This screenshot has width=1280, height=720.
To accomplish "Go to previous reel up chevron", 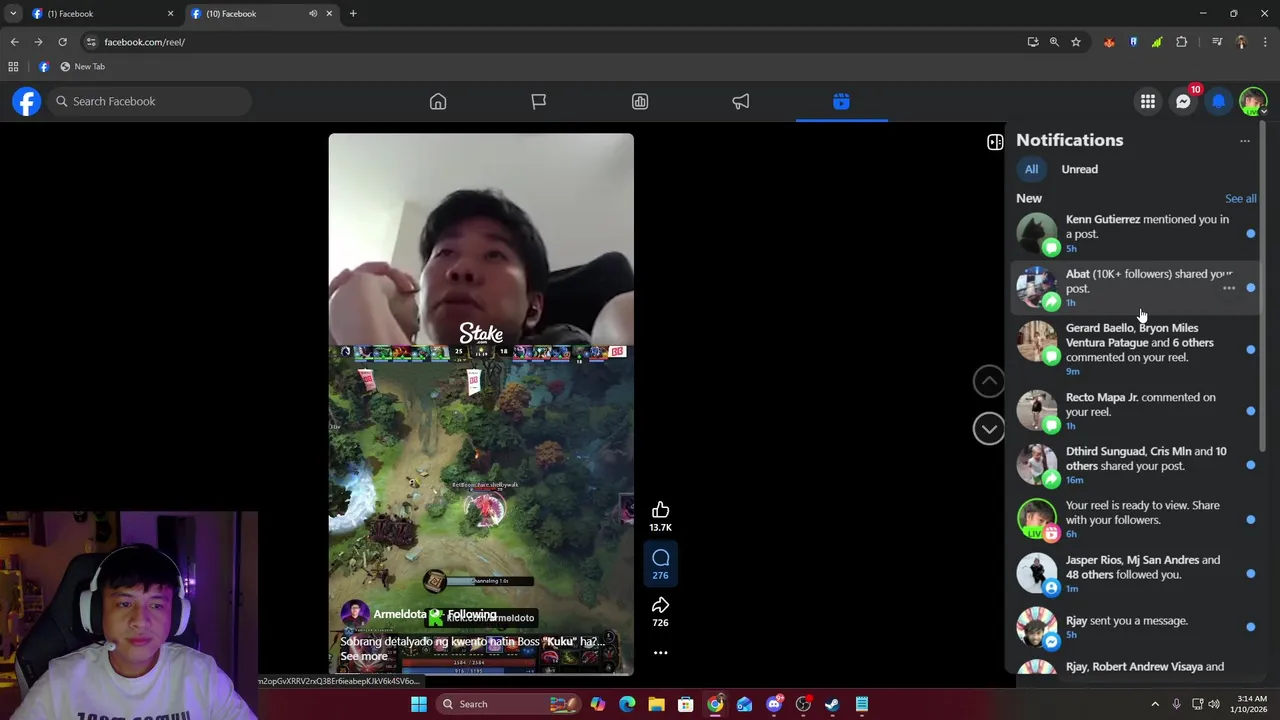I will point(989,380).
